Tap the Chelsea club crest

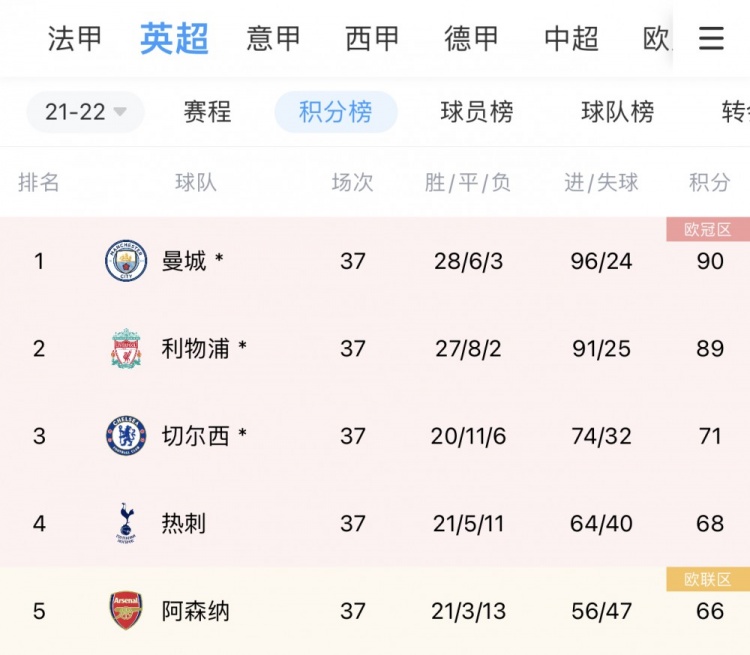pos(126,435)
